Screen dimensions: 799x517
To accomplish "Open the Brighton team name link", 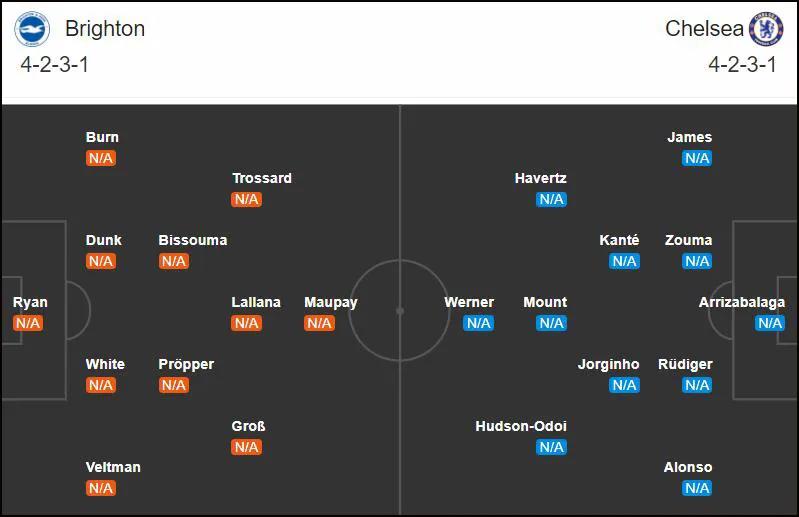I will (x=105, y=29).
